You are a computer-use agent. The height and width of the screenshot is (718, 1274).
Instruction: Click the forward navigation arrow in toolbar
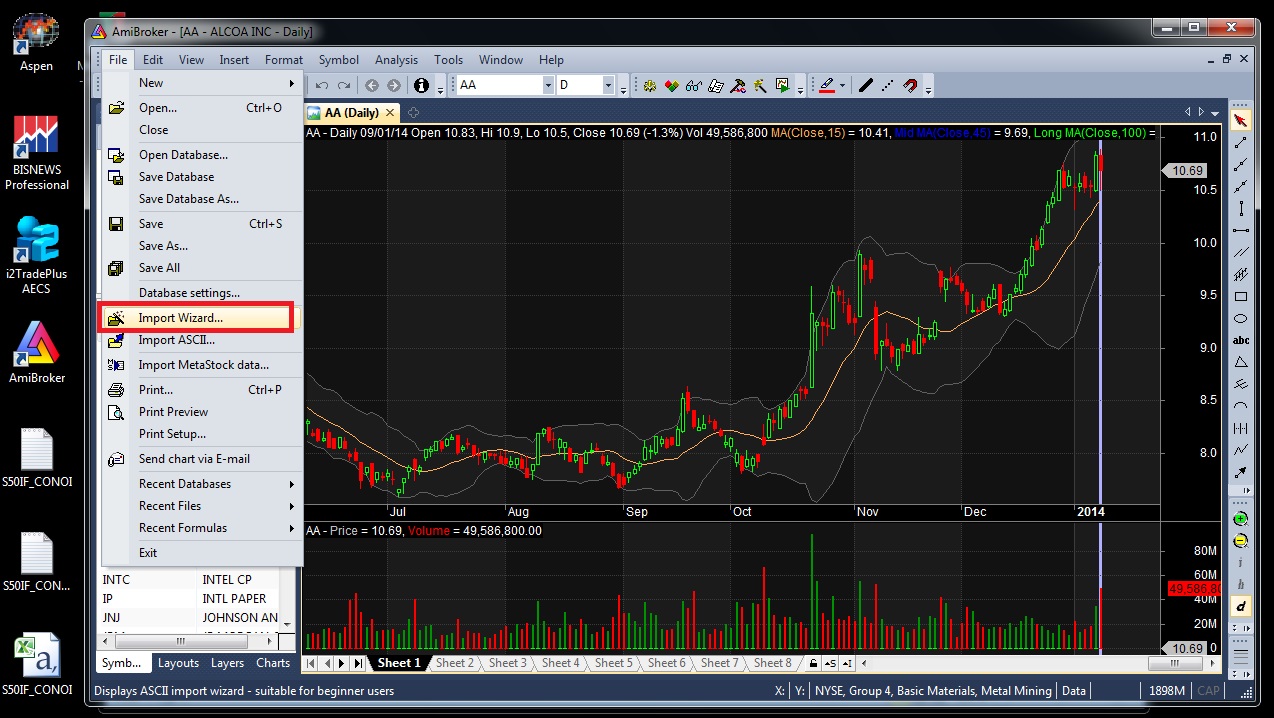pos(394,86)
